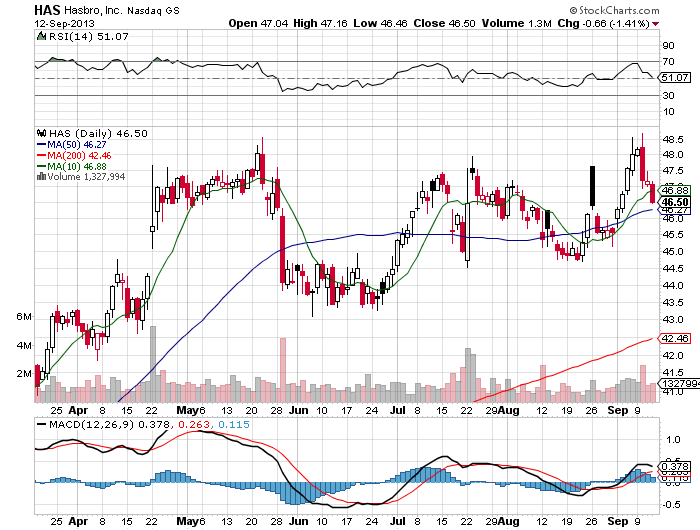Click the -0.5 label on MACD axis
700x530 pixels.
pyautogui.click(x=670, y=505)
